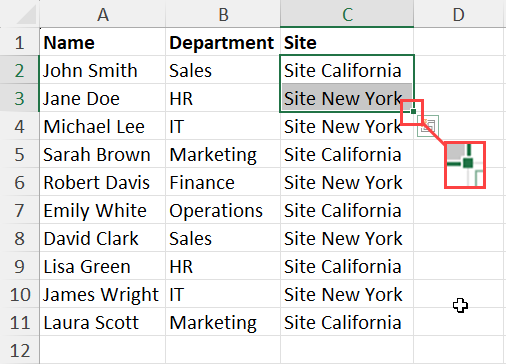
Task: Click Marketing in Laura Scott's row
Action: pyautogui.click(x=223, y=322)
